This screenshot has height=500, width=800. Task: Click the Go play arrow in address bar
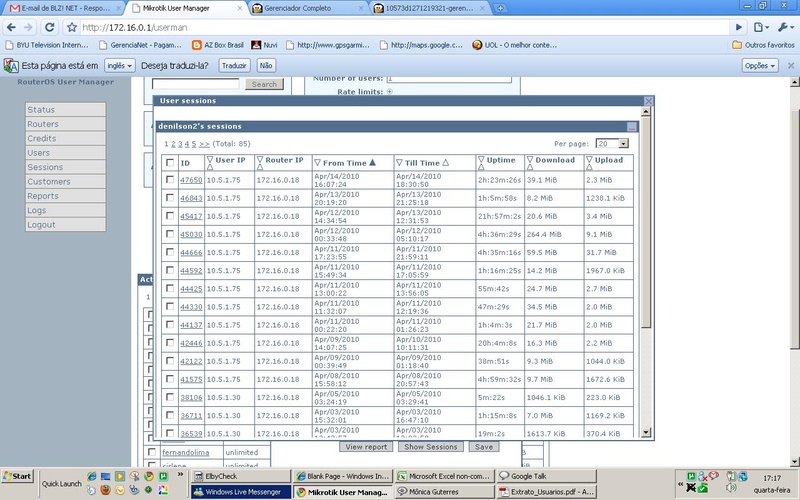coord(739,28)
